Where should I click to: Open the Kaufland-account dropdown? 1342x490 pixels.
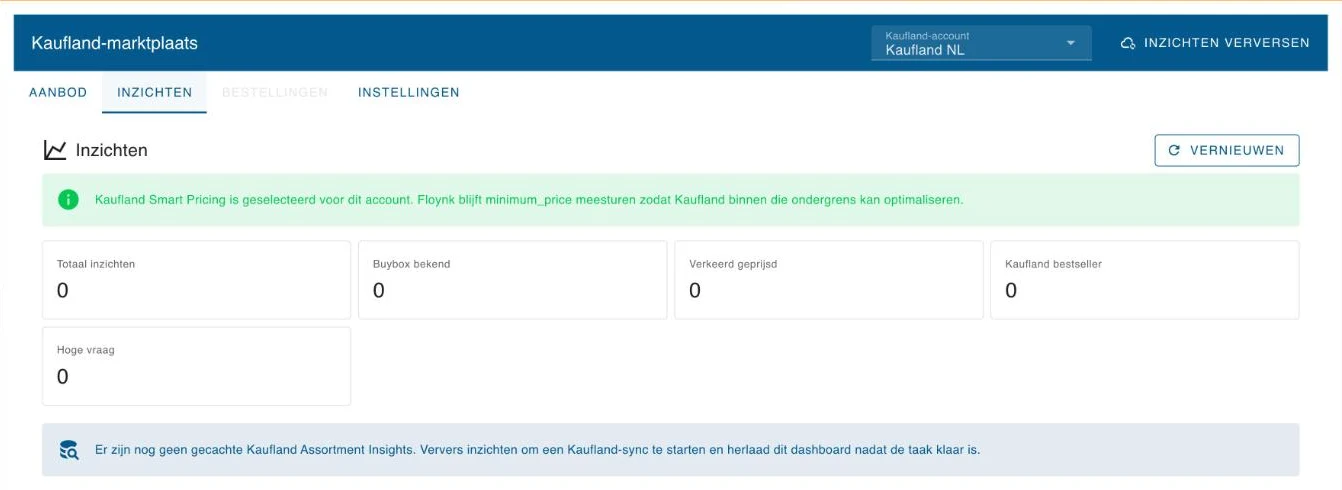[x=981, y=43]
